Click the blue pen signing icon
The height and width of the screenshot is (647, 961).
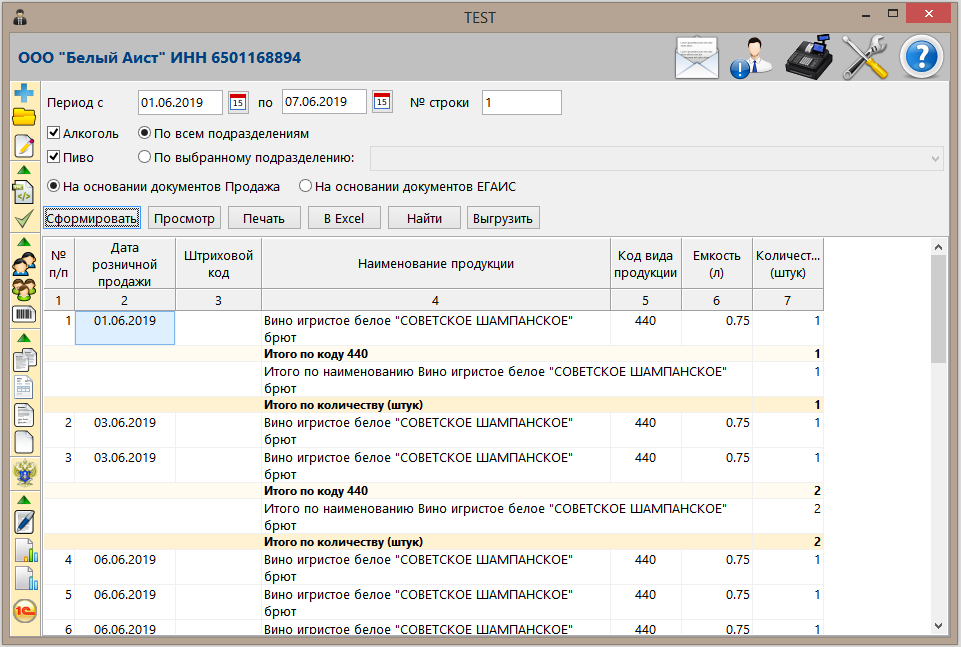point(24,522)
